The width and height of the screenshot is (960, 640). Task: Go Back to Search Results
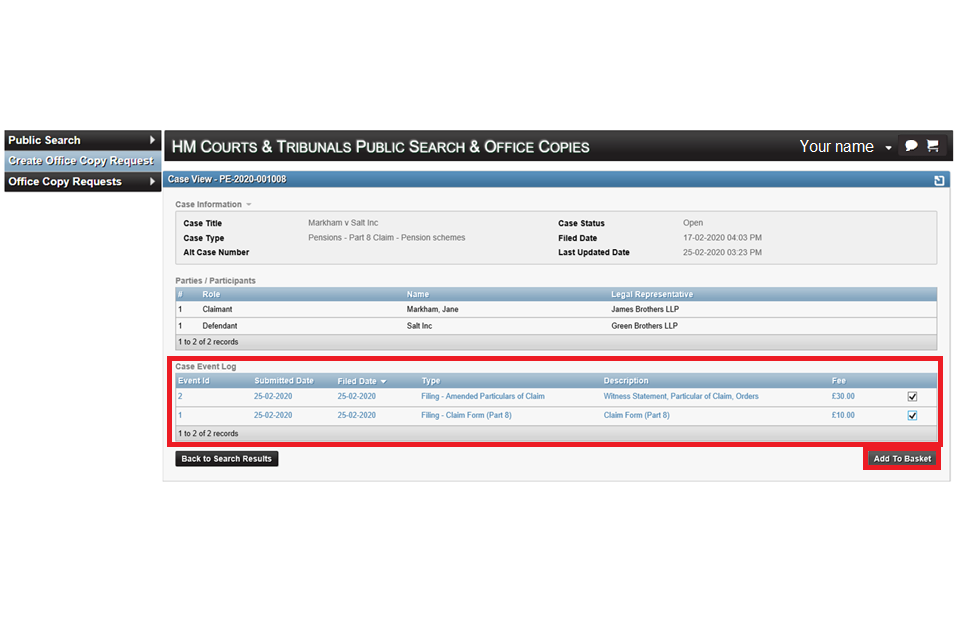click(x=227, y=459)
